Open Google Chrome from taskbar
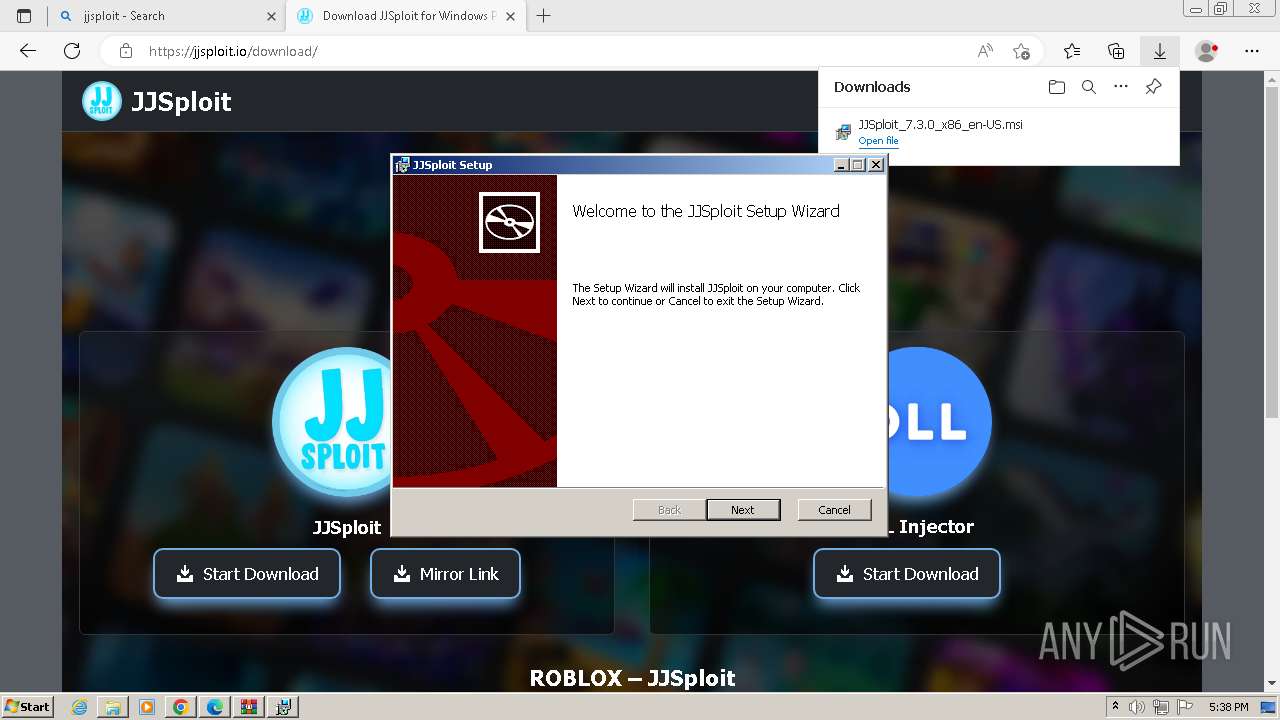 (181, 707)
